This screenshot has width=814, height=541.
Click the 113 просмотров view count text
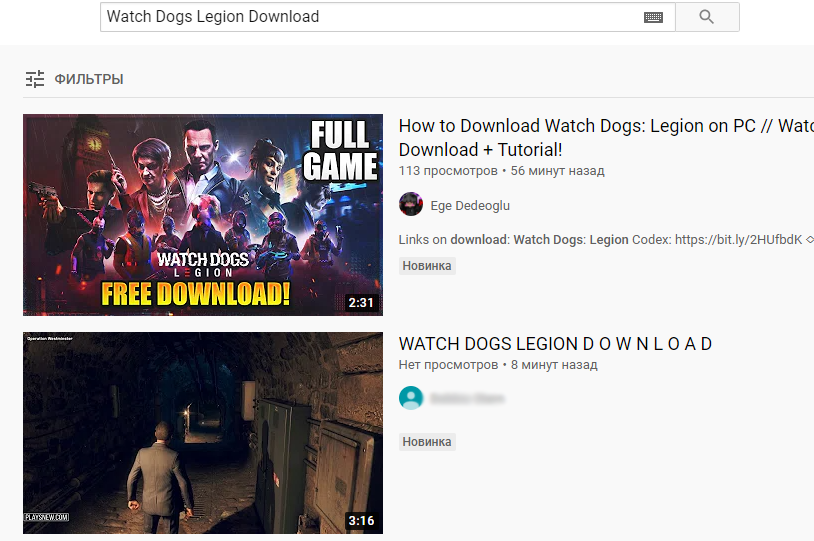448,171
